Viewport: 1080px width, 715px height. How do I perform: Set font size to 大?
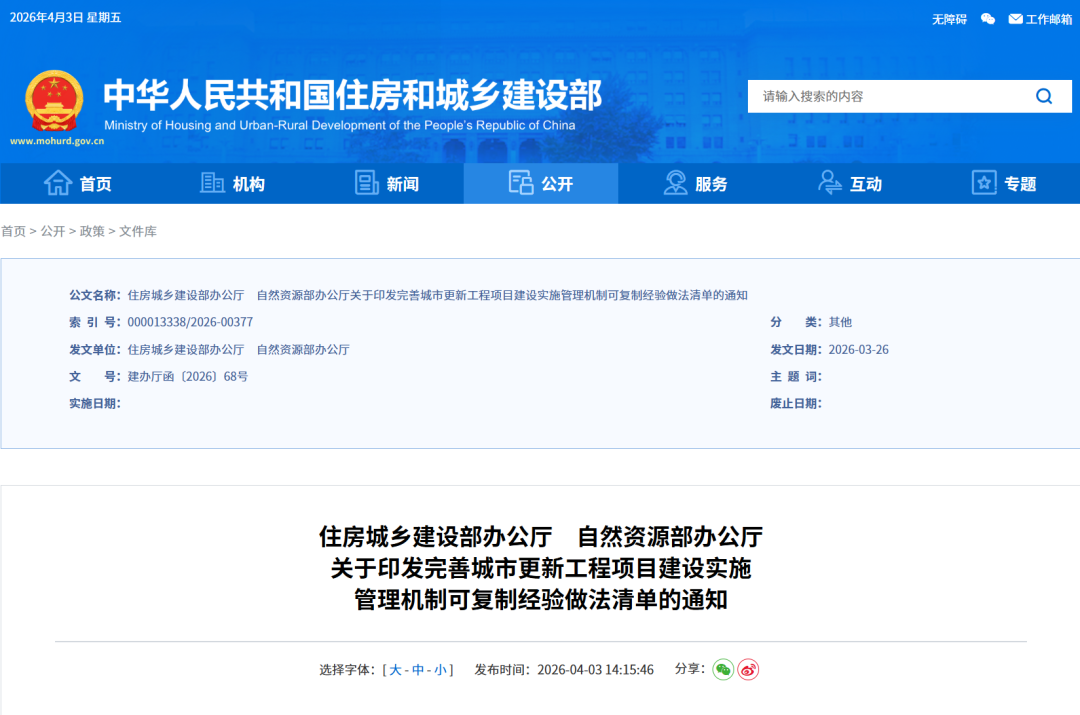tap(396, 670)
